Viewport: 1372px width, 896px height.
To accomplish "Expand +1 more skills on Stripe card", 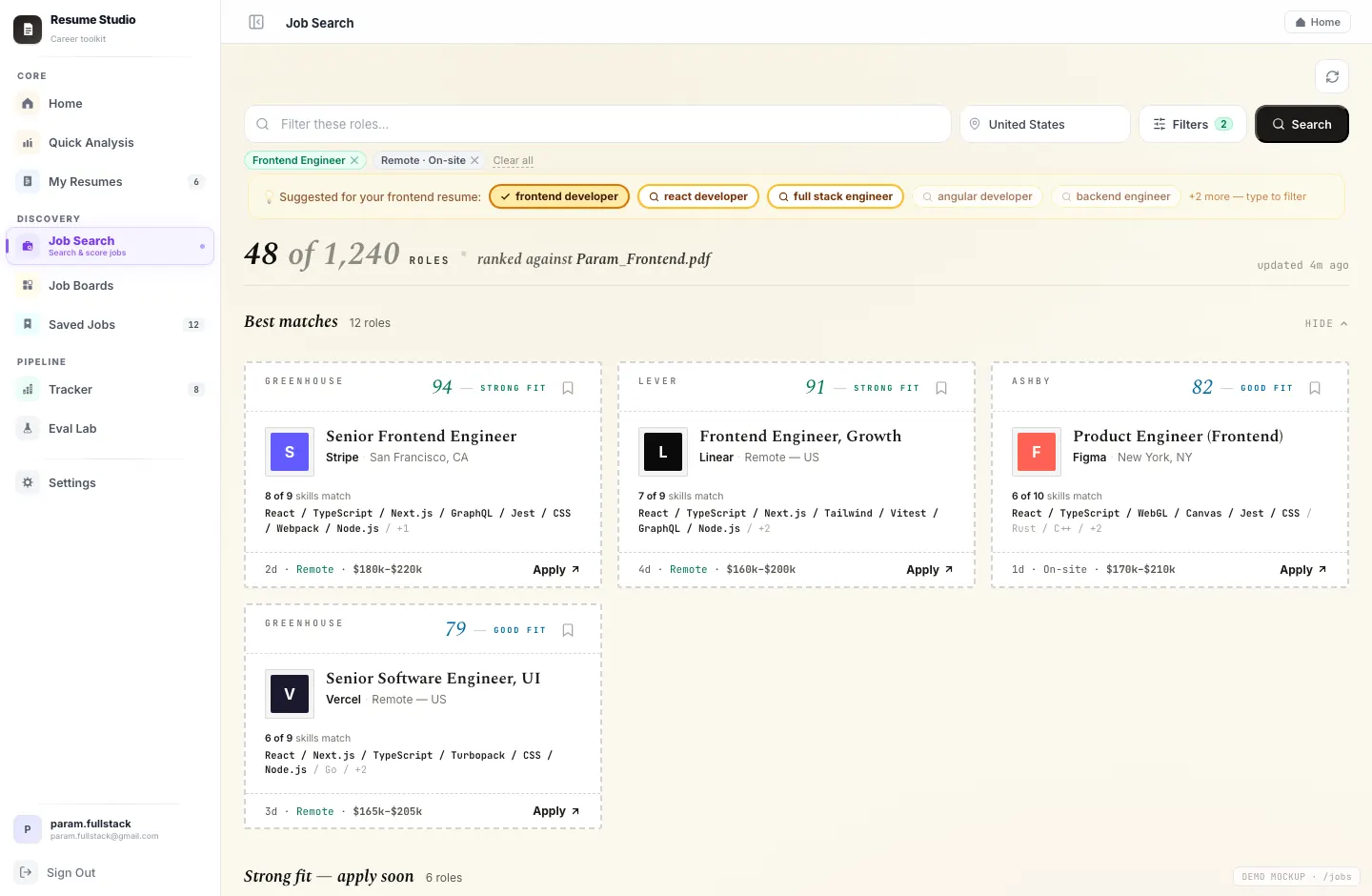I will 403,528.
